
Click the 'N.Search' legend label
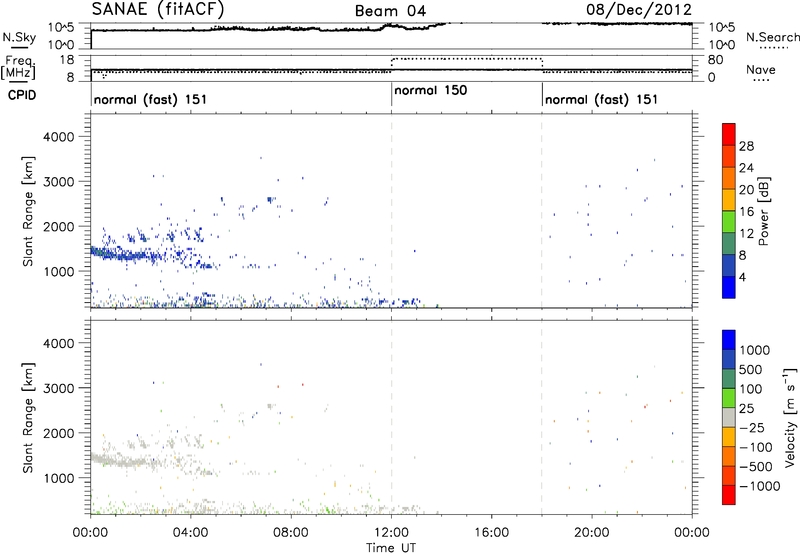coord(772,37)
